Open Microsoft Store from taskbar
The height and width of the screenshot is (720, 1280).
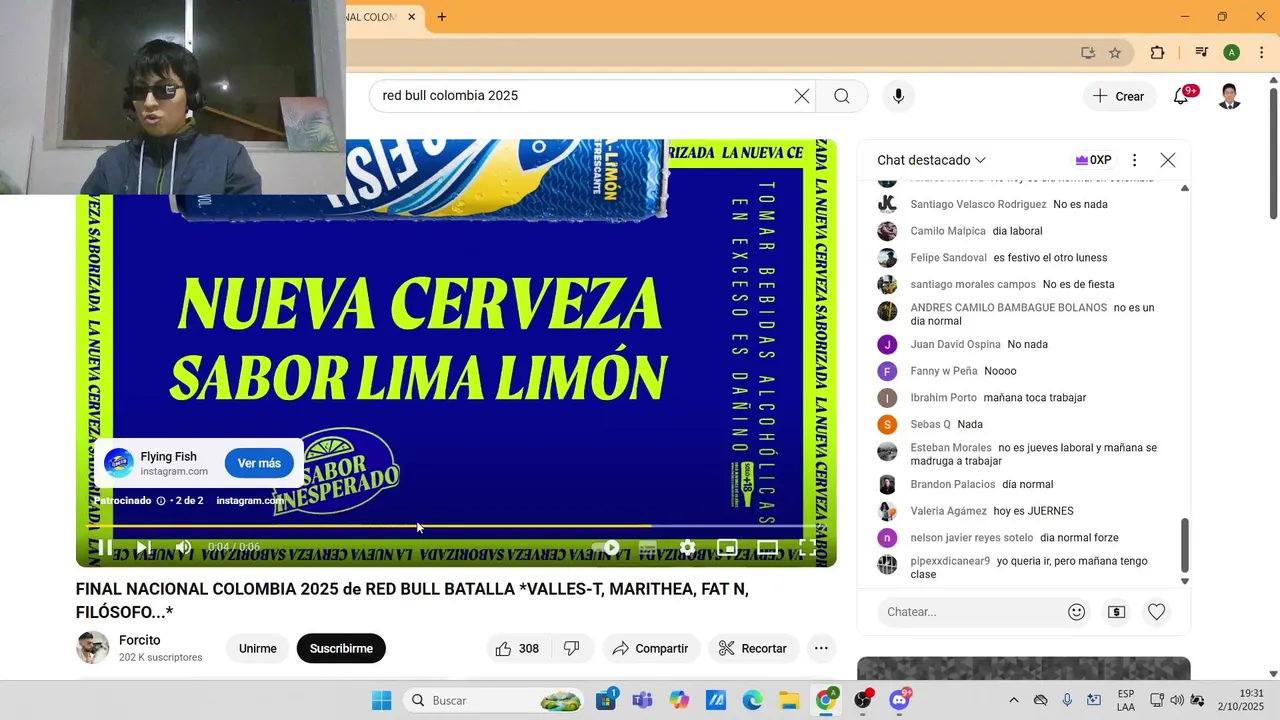tap(606, 700)
